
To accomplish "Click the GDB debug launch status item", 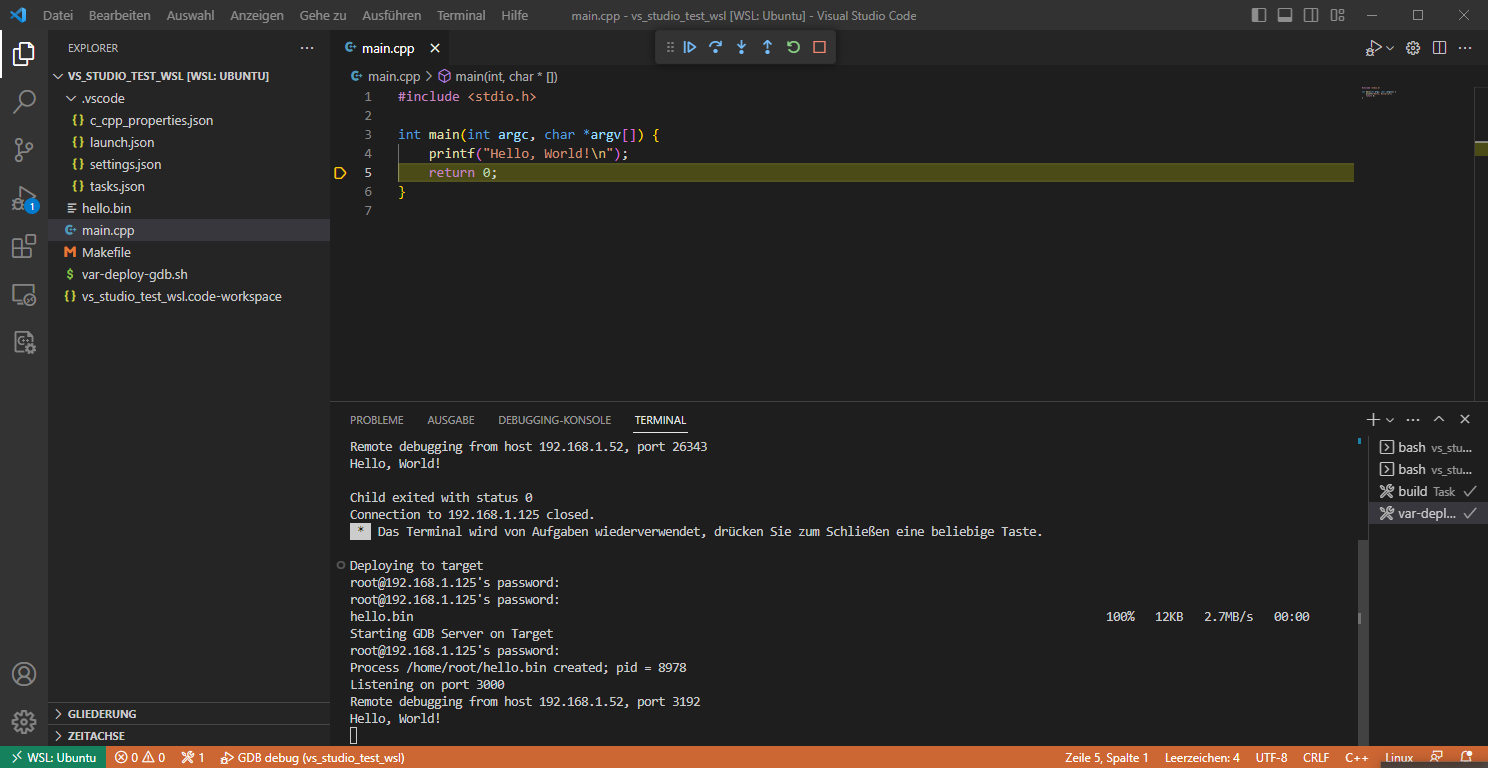I will (x=311, y=757).
